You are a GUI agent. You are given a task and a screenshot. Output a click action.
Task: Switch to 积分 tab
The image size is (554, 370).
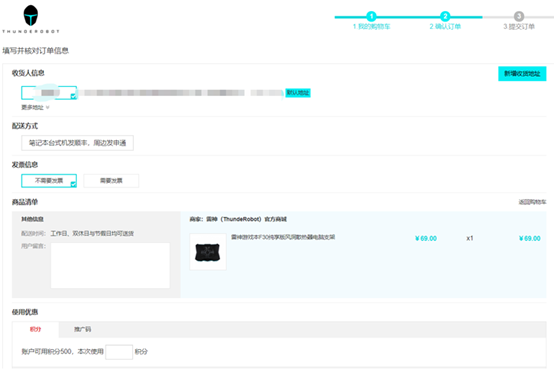(x=35, y=329)
